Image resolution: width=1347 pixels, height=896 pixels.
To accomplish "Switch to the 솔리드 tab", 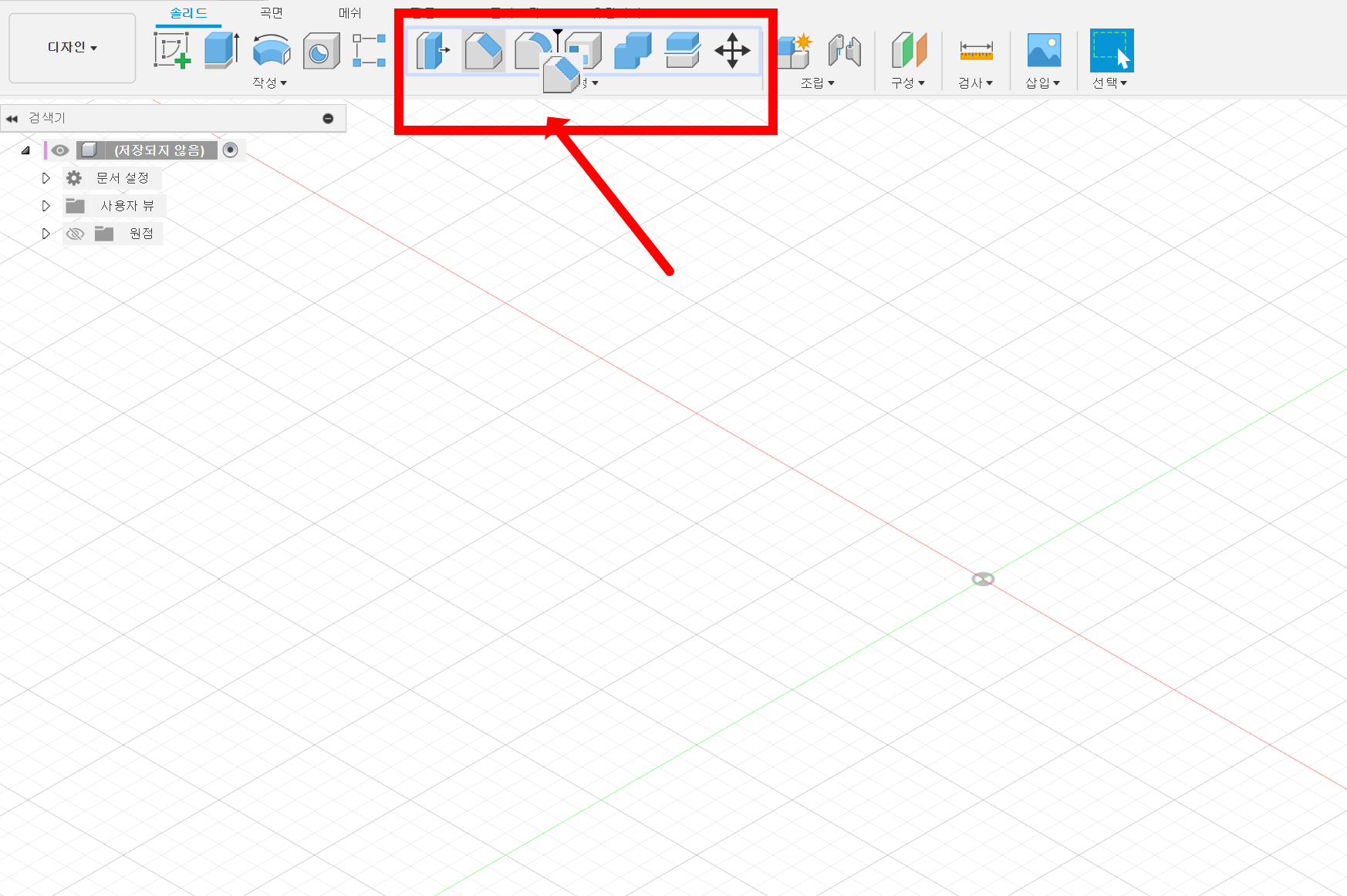I will tap(188, 13).
